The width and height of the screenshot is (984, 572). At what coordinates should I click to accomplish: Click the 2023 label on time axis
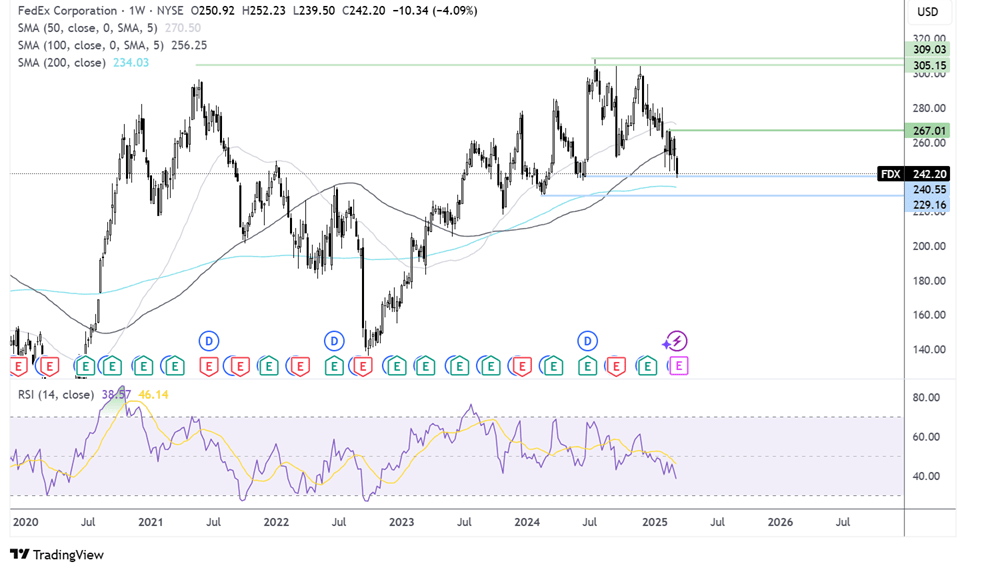401,522
